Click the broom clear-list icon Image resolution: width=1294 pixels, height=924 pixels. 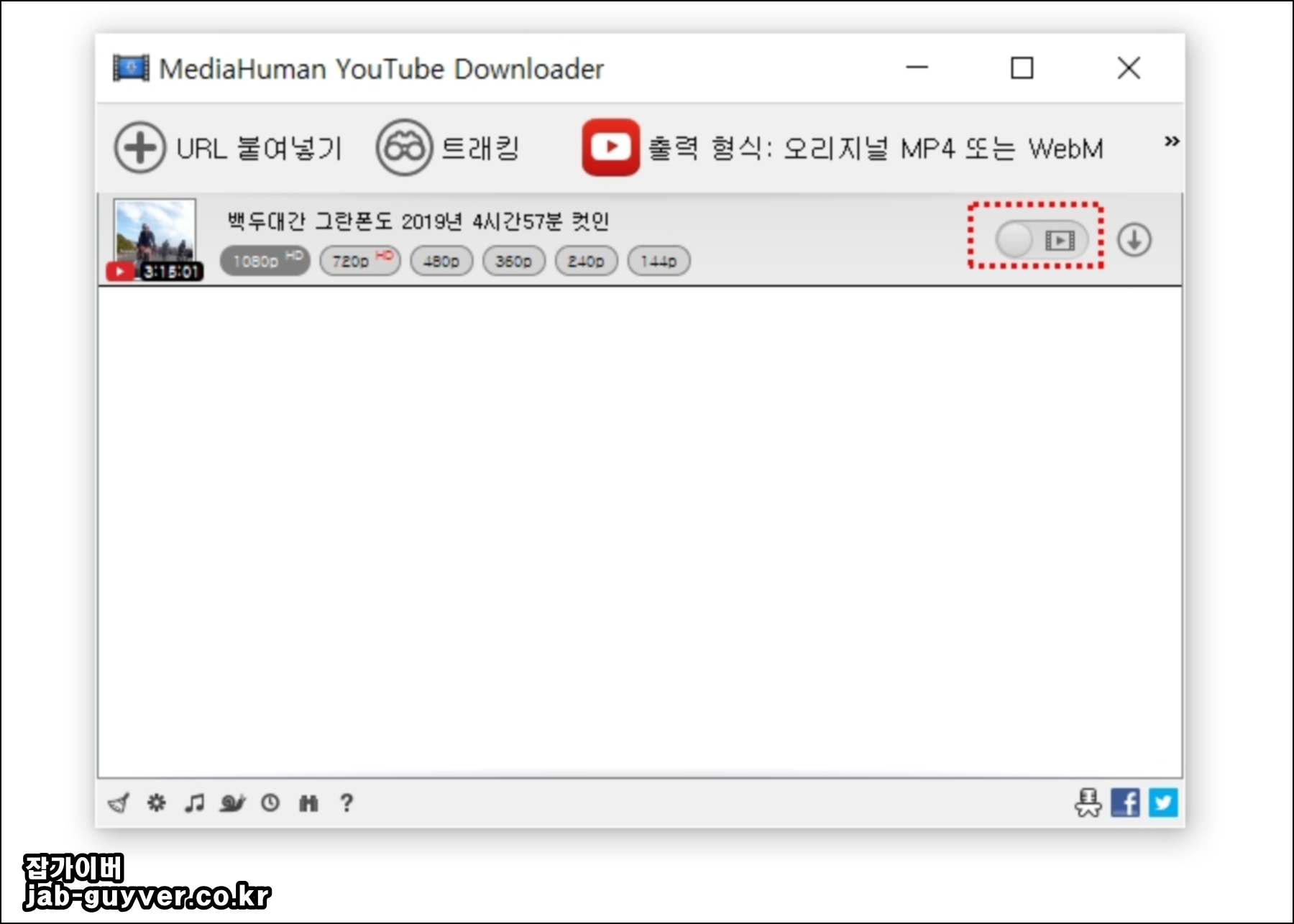pos(119,803)
